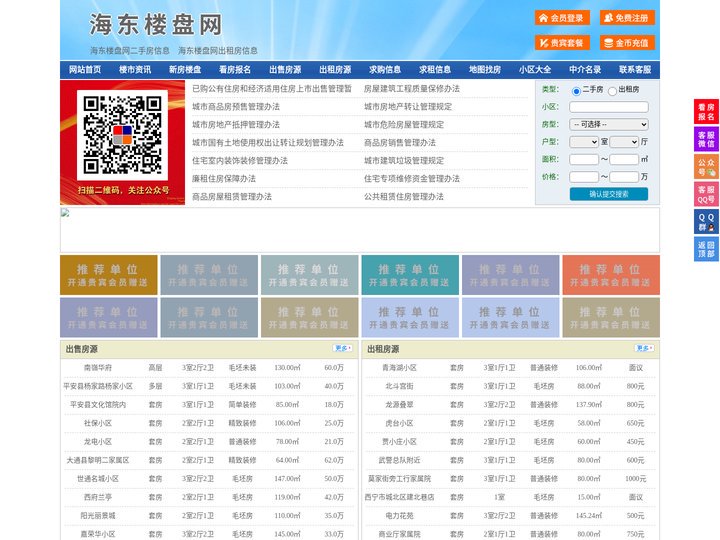720x540 pixels.
Task: Expand the 房型 可选择 dropdown
Action: 609,124
